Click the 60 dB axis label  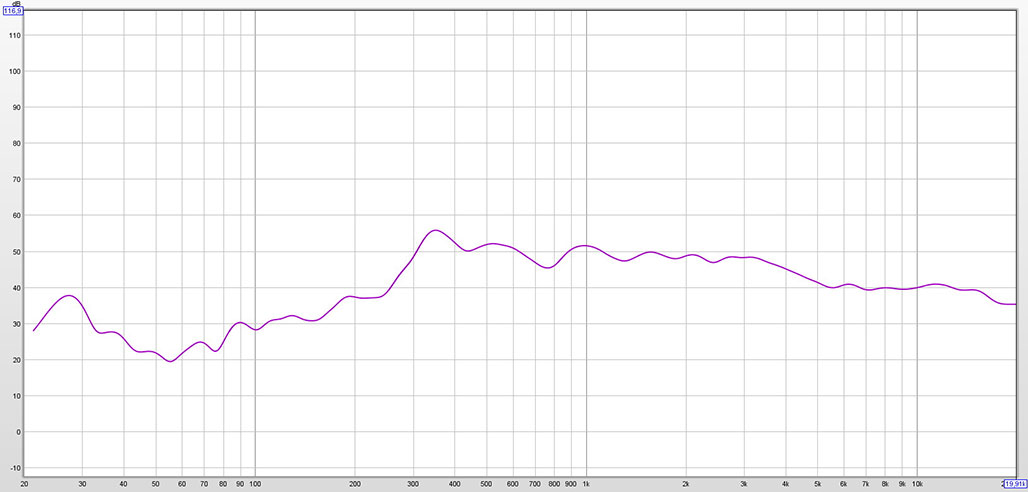[18, 215]
